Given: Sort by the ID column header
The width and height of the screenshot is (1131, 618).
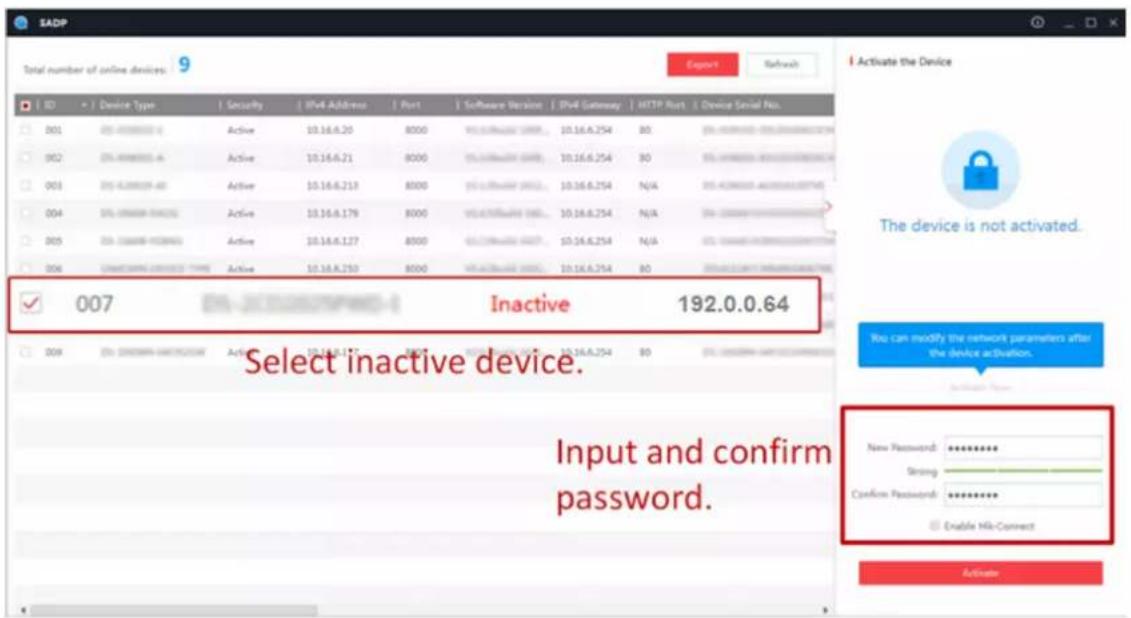Looking at the screenshot, I should [x=50, y=105].
